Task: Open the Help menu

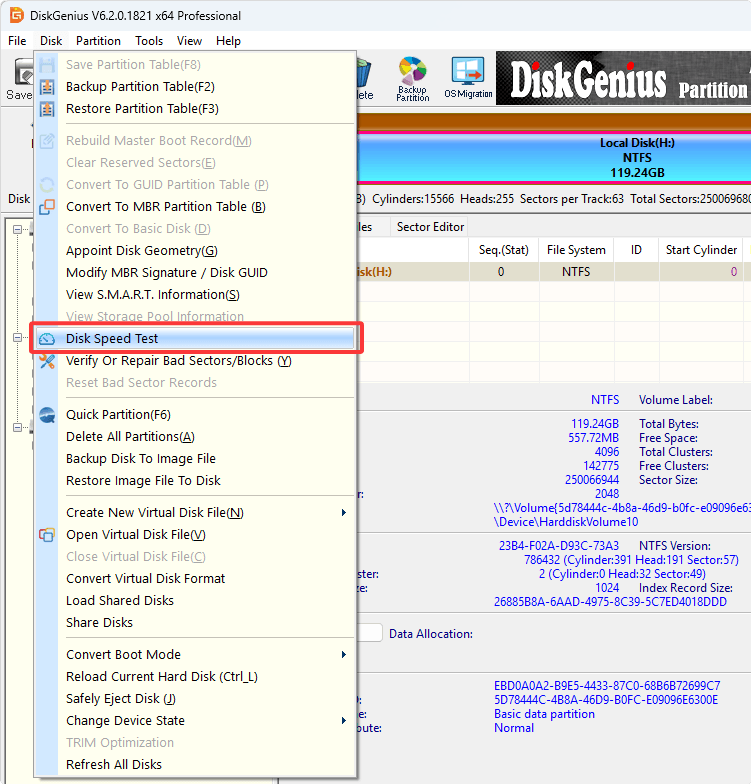Action: (228, 40)
